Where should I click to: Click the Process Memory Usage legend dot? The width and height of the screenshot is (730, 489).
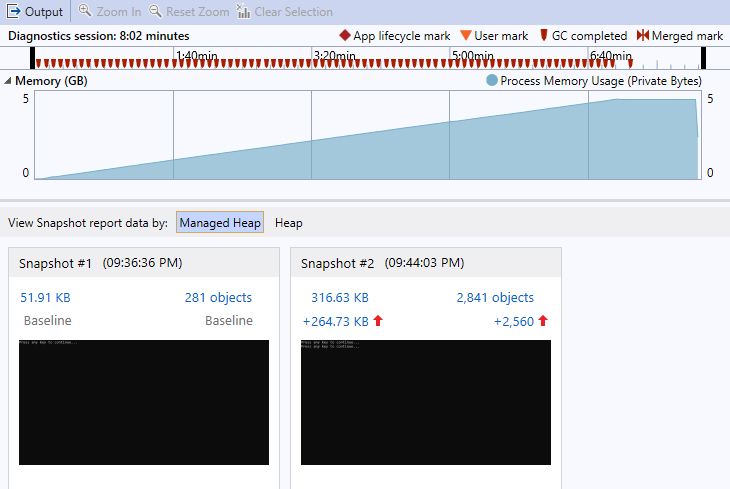492,80
